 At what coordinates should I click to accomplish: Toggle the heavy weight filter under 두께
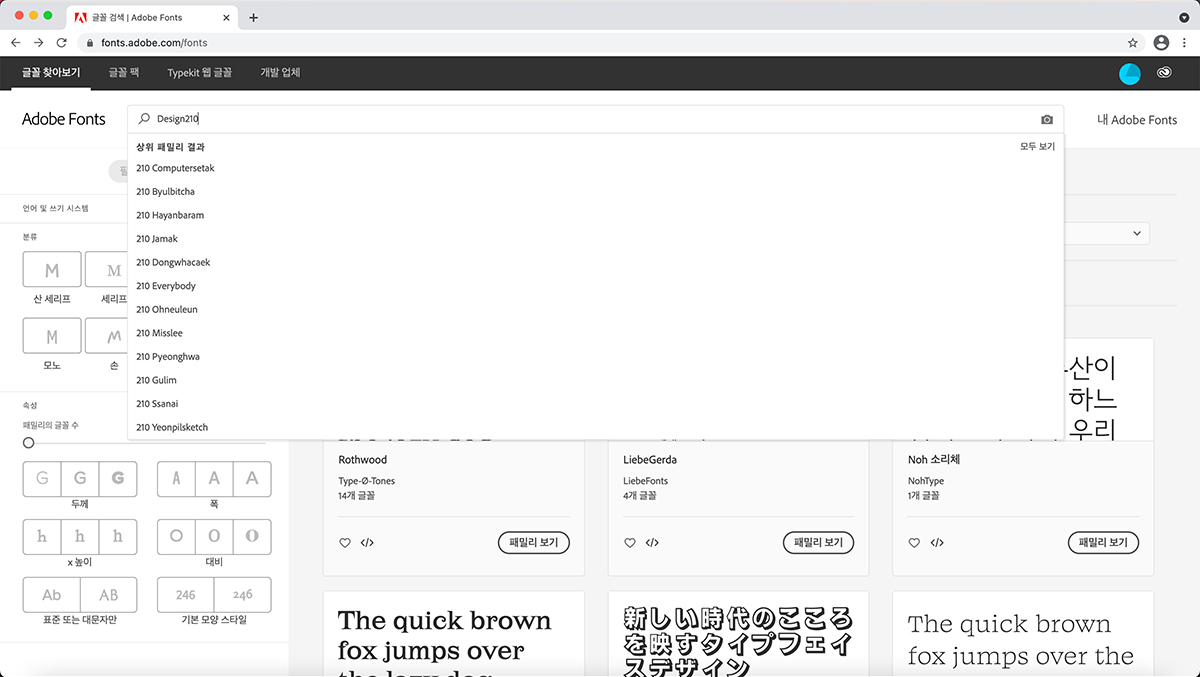[x=117, y=479]
